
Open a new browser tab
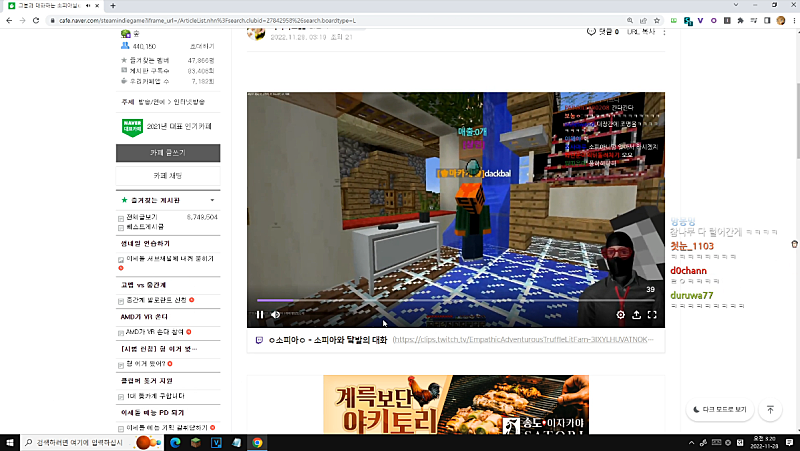pos(113,6)
